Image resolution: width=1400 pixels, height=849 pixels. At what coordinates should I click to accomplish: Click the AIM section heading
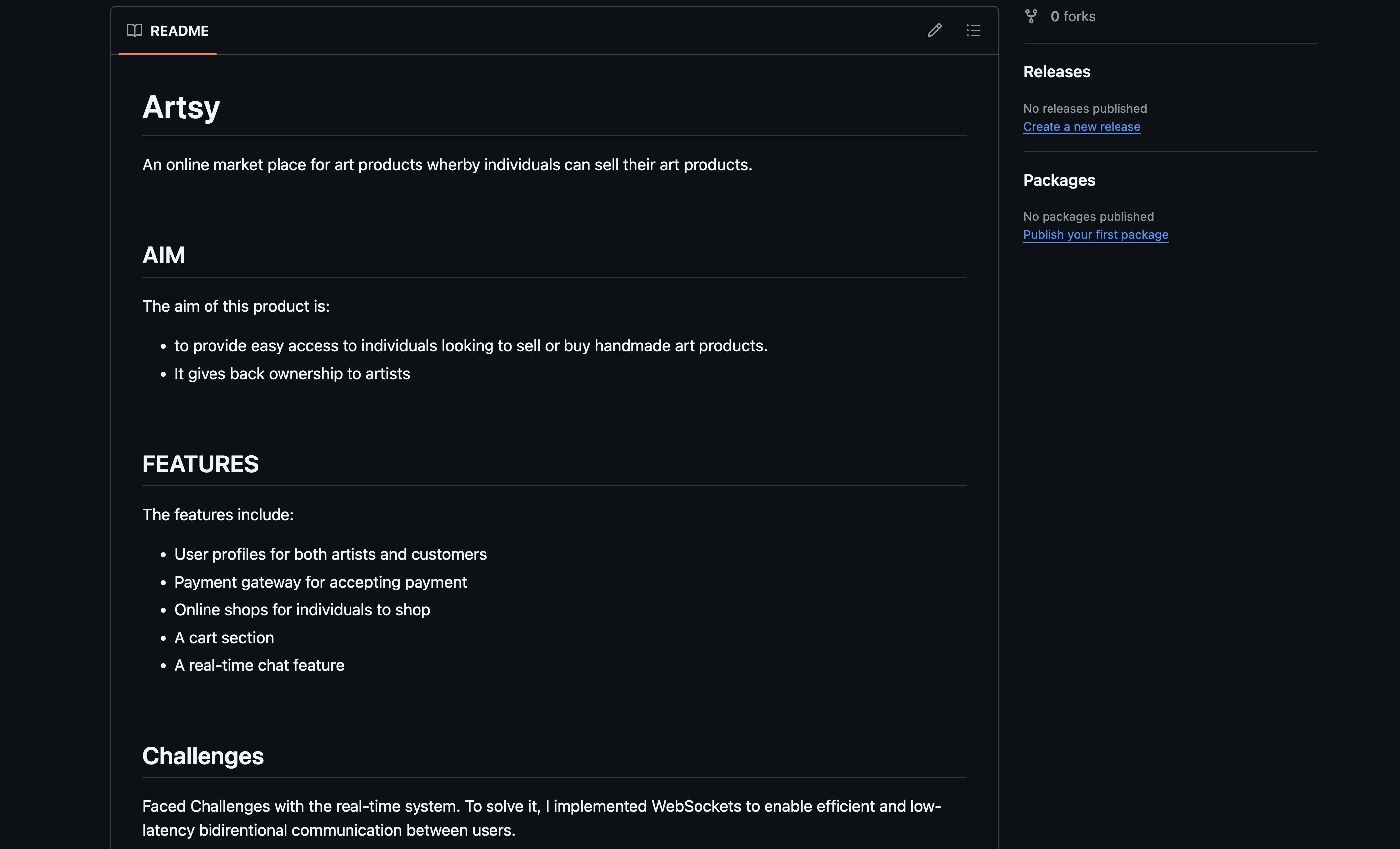click(164, 255)
